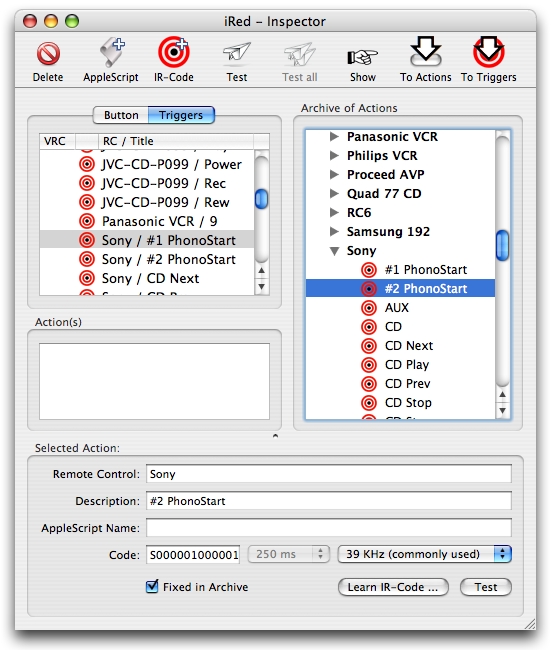This screenshot has height=650, width=551.
Task: Uncheck the Fixed in Archive checkbox
Action: point(152,586)
